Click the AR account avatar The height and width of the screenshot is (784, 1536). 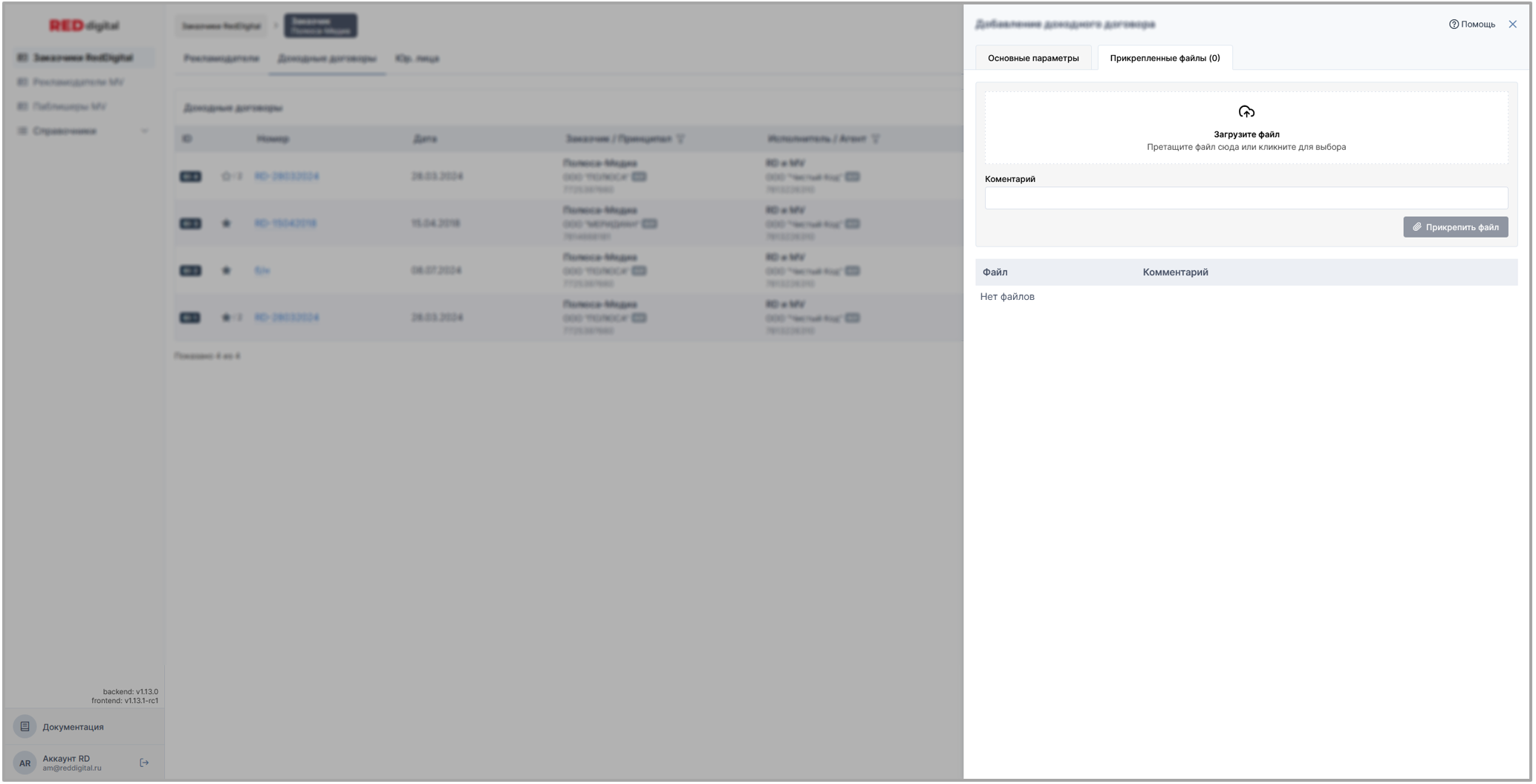25,762
